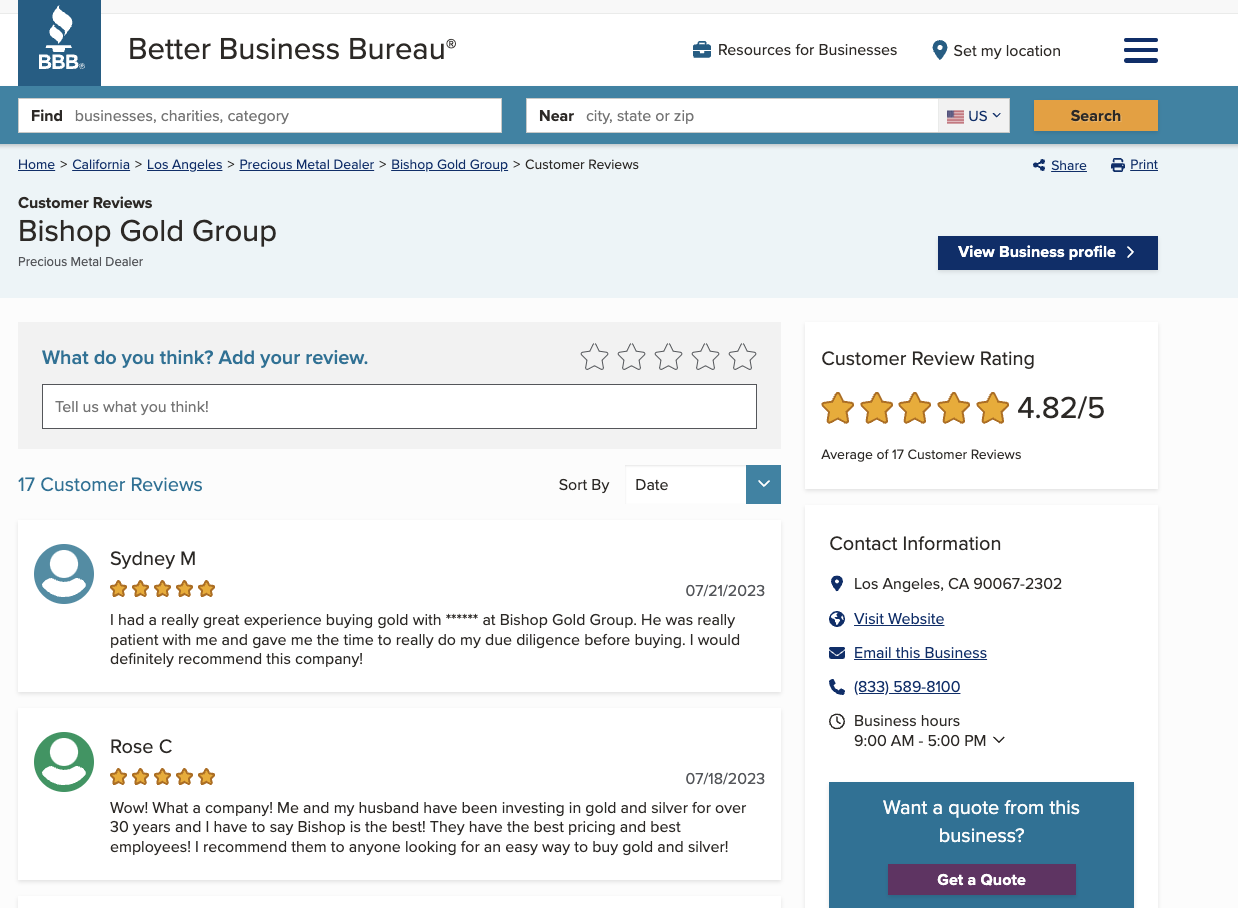Click the printer icon
Viewport: 1238px width, 908px height.
[1118, 165]
